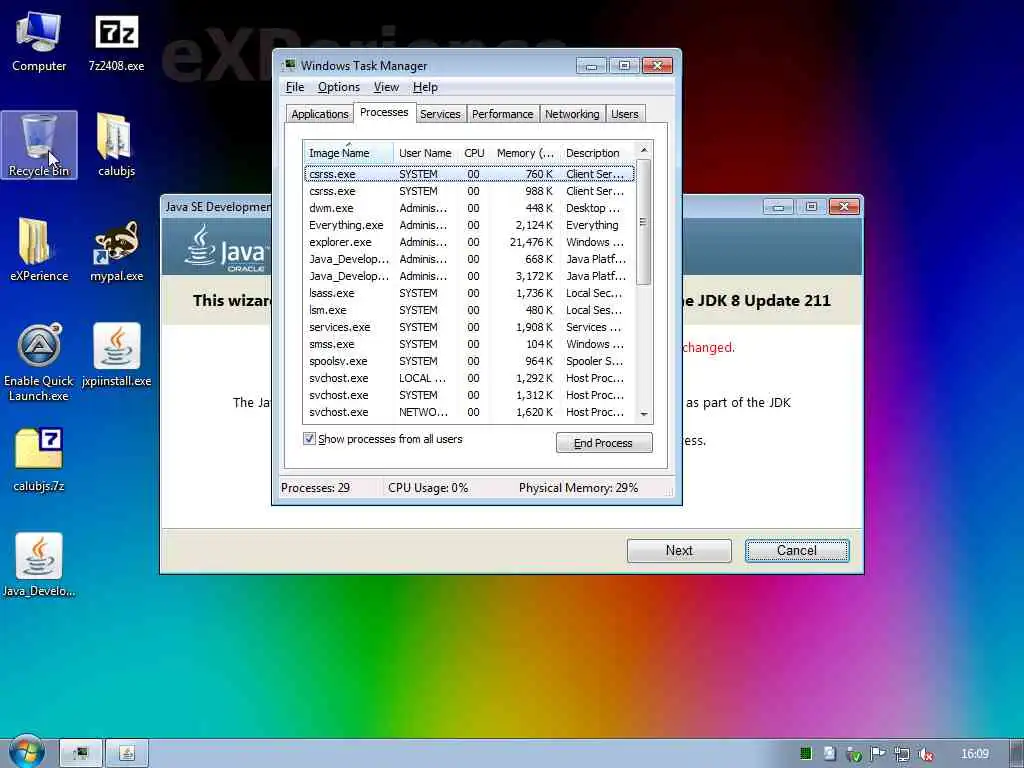Click the clock showing 16:09
1024x768 pixels.
point(974,754)
